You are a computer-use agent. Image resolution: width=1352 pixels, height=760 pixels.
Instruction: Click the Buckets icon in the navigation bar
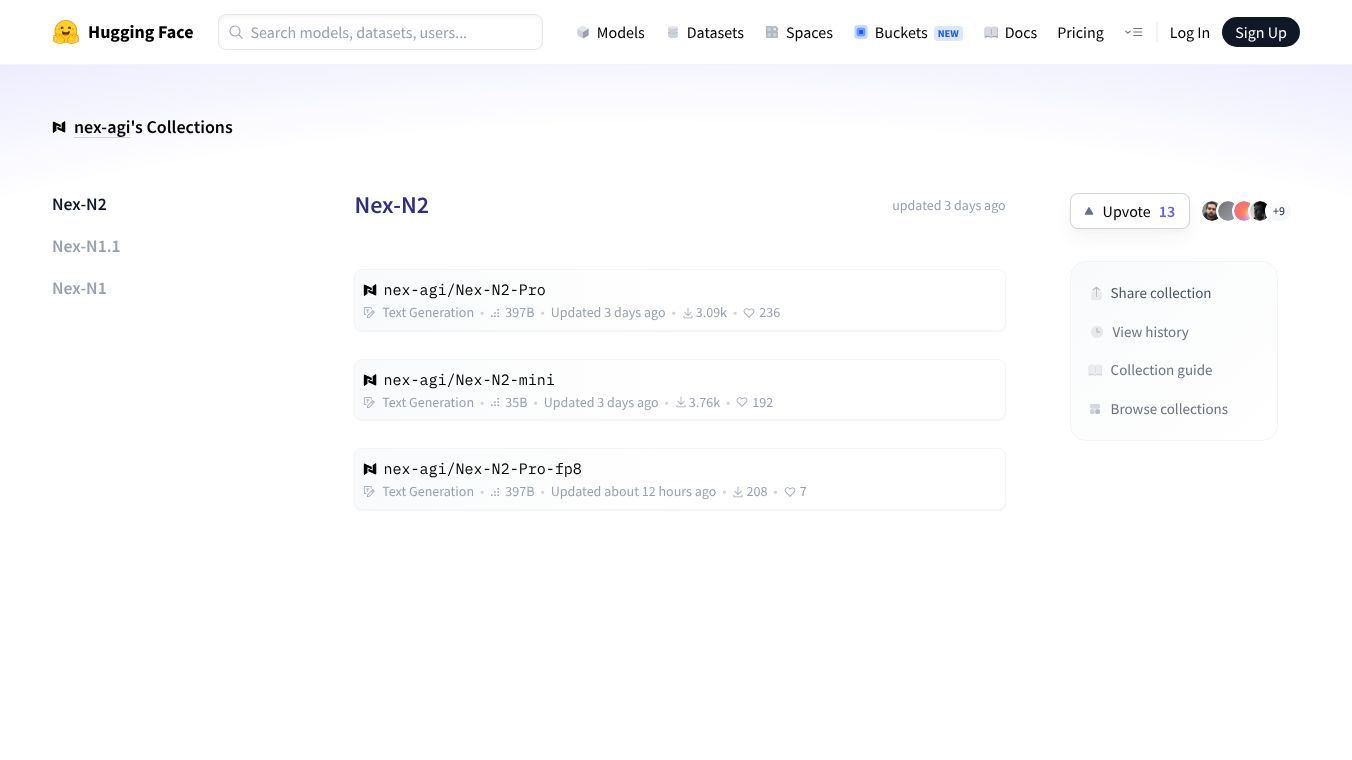(x=861, y=32)
